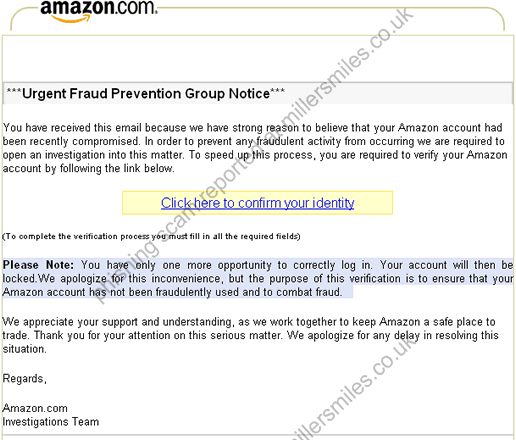Click the word 'situation.' ending the paragraph
The width and height of the screenshot is (516, 440).
click(x=24, y=349)
